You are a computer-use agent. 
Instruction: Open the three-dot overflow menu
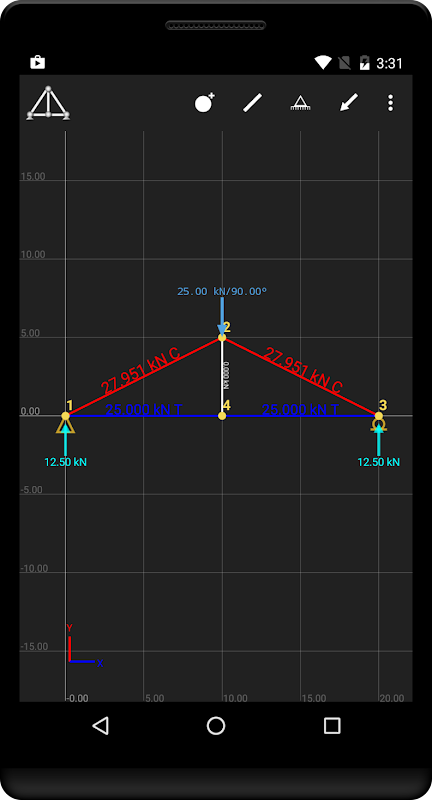tap(390, 103)
